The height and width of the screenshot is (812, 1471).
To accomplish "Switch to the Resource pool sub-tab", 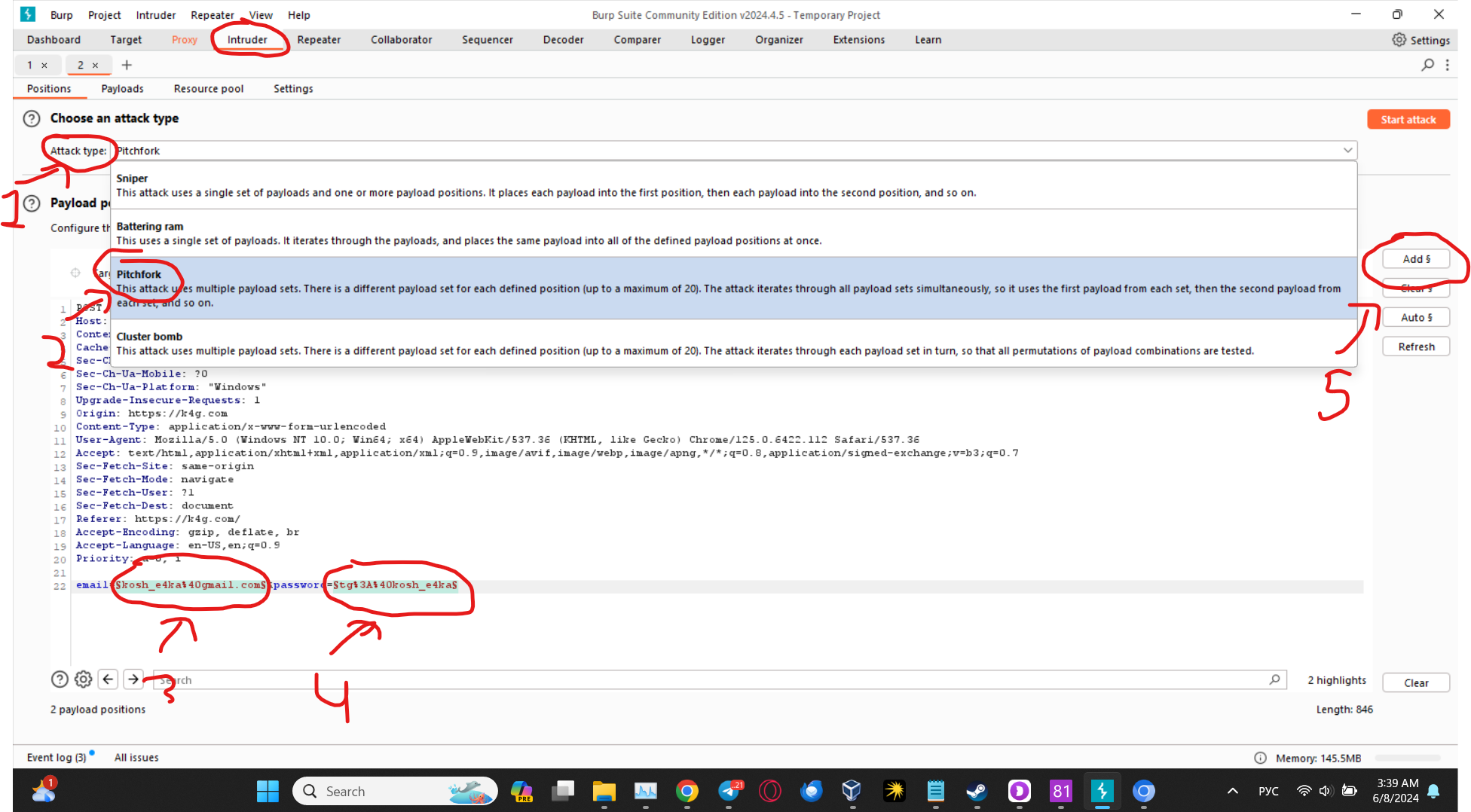I will (x=209, y=89).
